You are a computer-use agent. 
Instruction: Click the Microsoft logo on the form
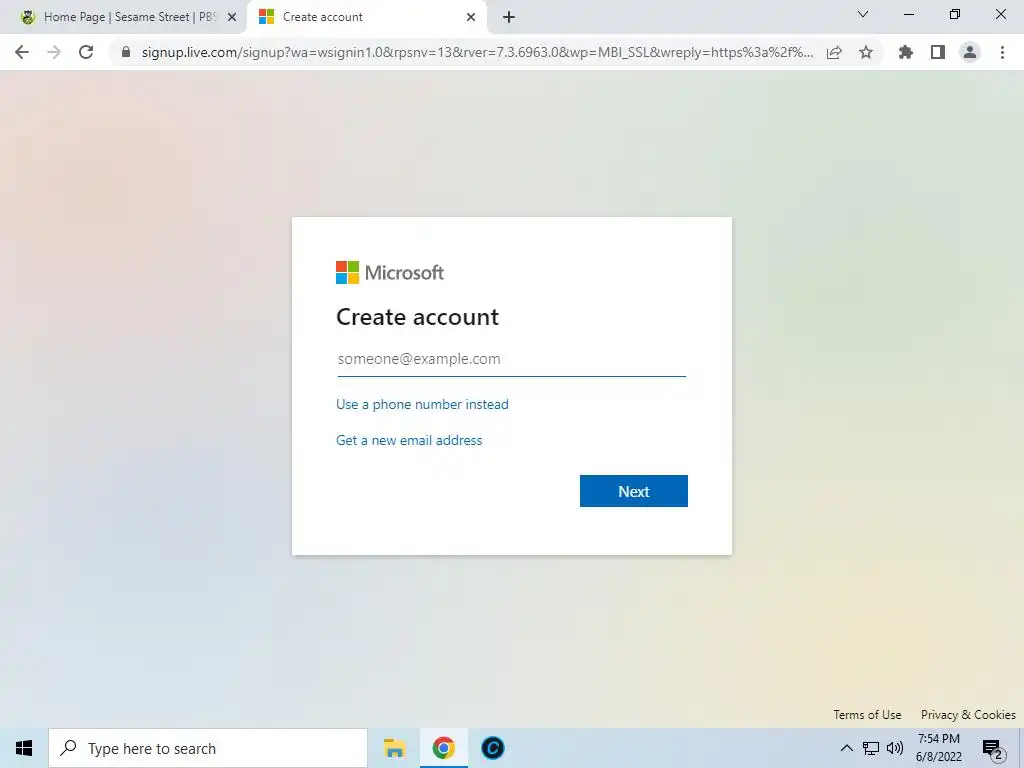pos(390,272)
